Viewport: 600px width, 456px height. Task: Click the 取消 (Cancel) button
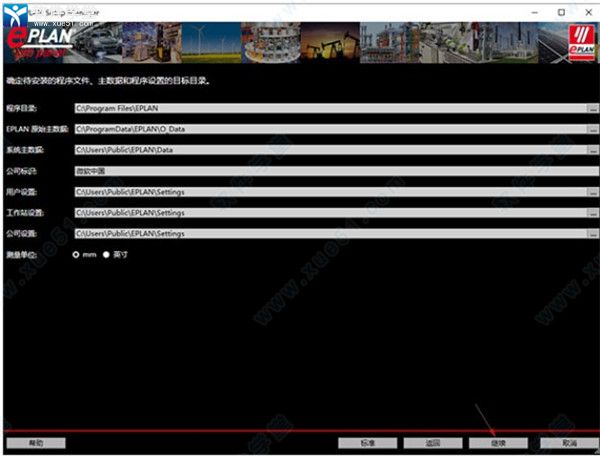(x=569, y=443)
